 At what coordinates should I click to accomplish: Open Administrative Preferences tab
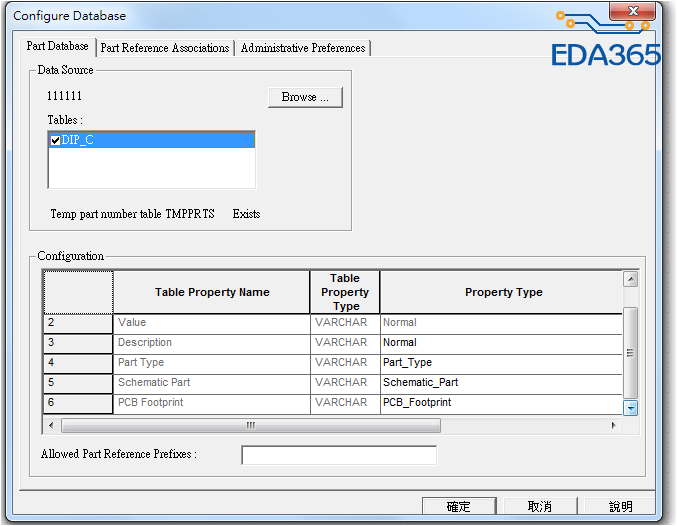[x=303, y=48]
